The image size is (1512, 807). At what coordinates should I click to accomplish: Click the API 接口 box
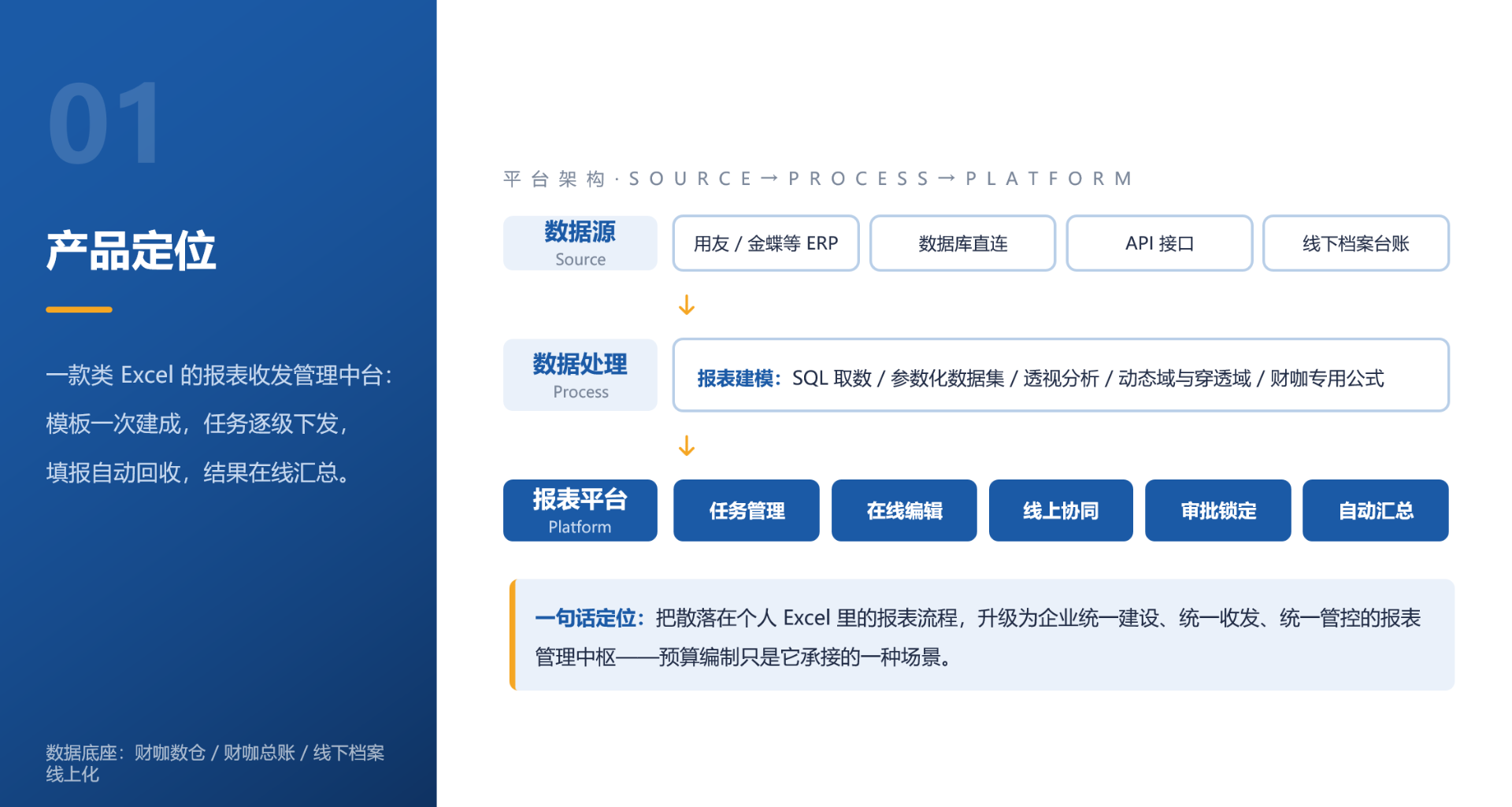pyautogui.click(x=1159, y=243)
